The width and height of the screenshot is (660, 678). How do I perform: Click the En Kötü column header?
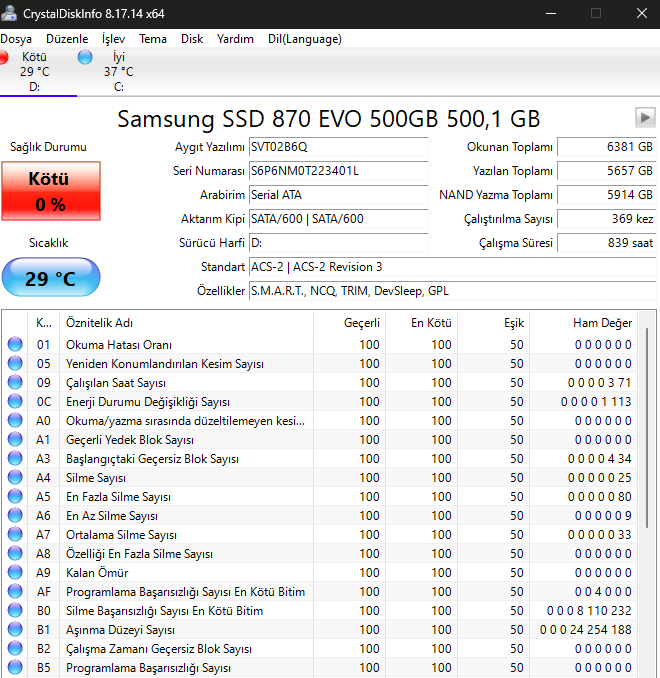pyautogui.click(x=422, y=323)
